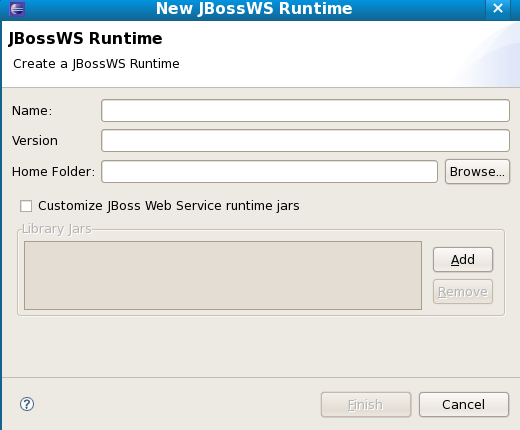Click the 'Create a JBossWS Runtime' description text
The width and height of the screenshot is (520, 430).
[96, 64]
